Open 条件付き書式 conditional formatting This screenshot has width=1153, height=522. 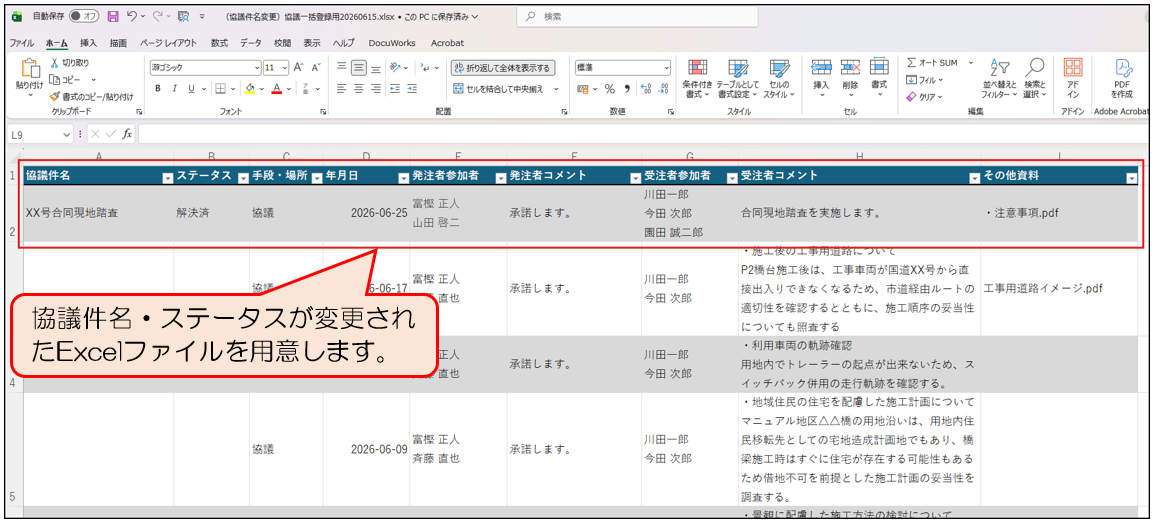696,79
